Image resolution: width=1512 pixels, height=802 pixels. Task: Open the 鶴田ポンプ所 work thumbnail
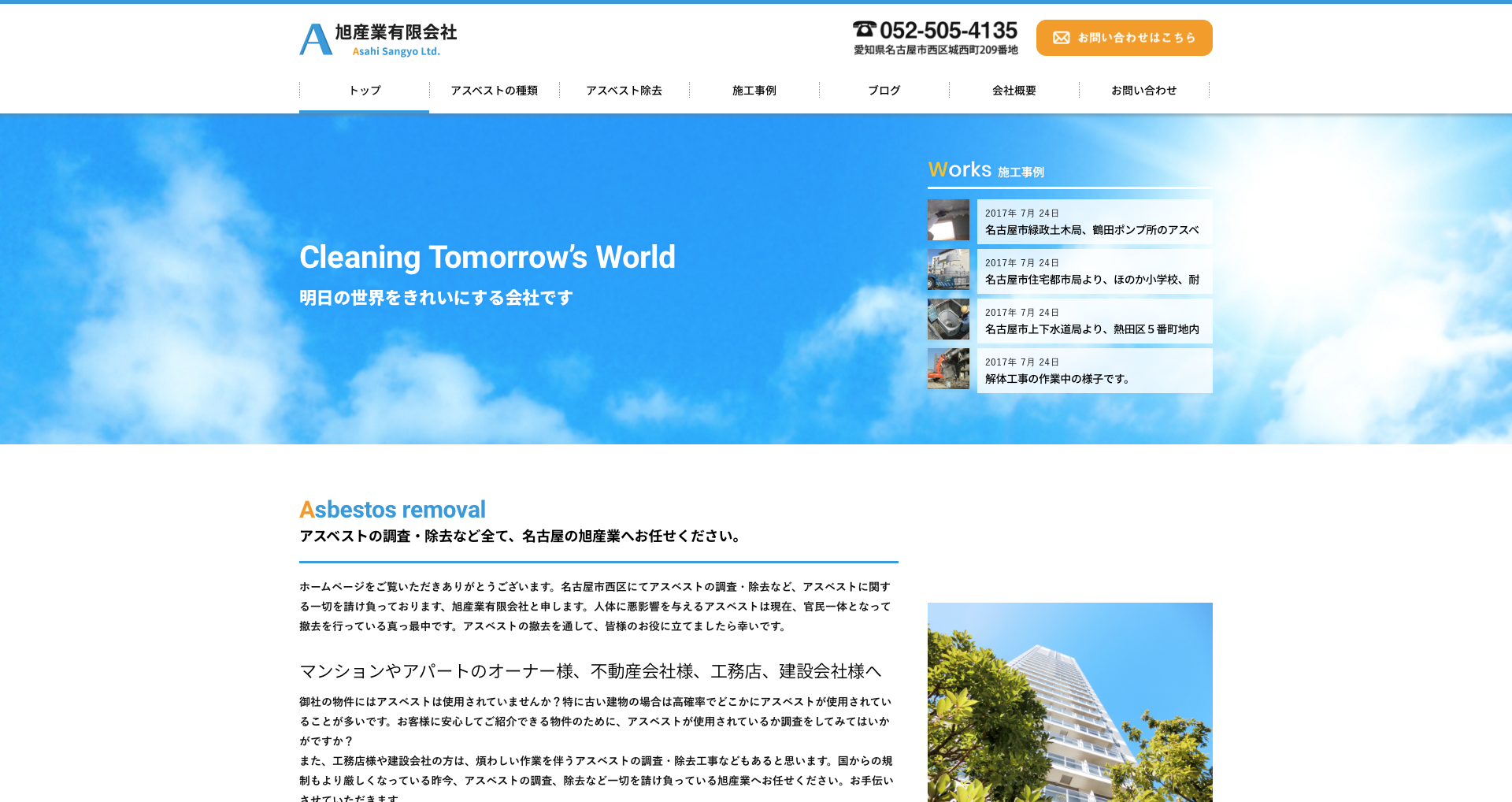click(948, 220)
